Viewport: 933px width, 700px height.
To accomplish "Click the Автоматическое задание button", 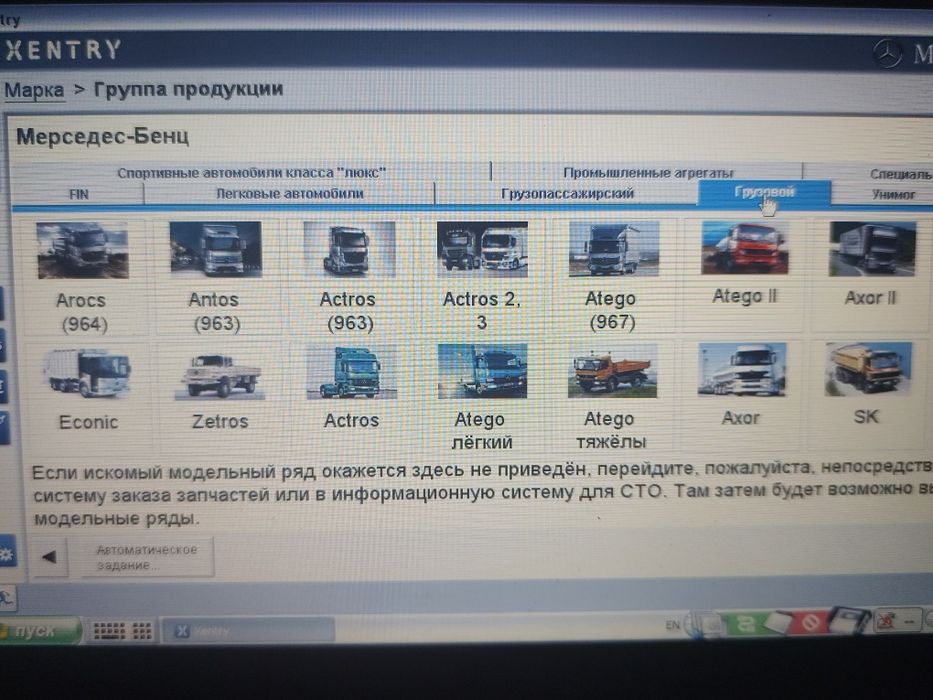I will tap(146, 557).
